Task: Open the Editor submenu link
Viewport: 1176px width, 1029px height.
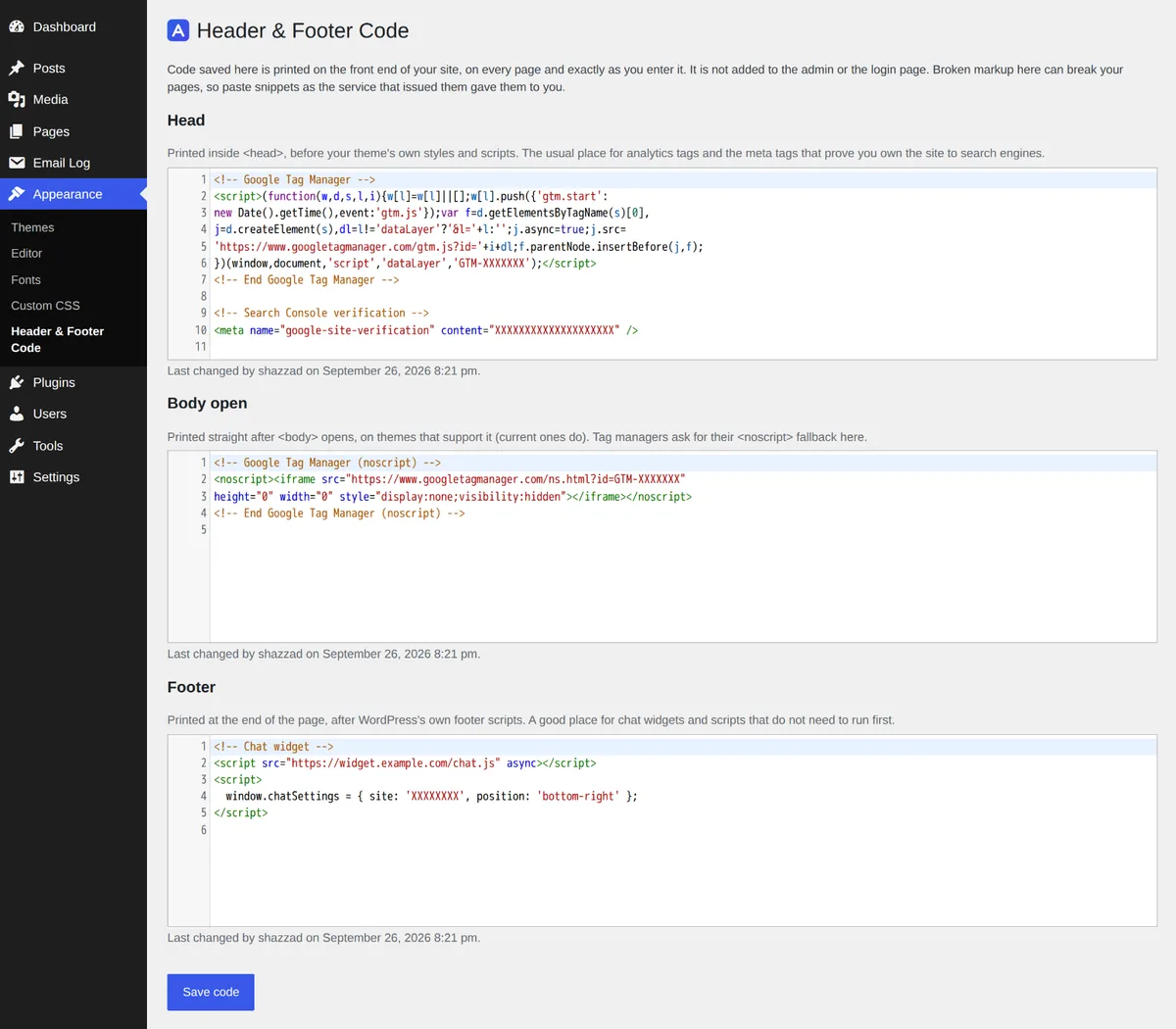Action: [x=26, y=253]
